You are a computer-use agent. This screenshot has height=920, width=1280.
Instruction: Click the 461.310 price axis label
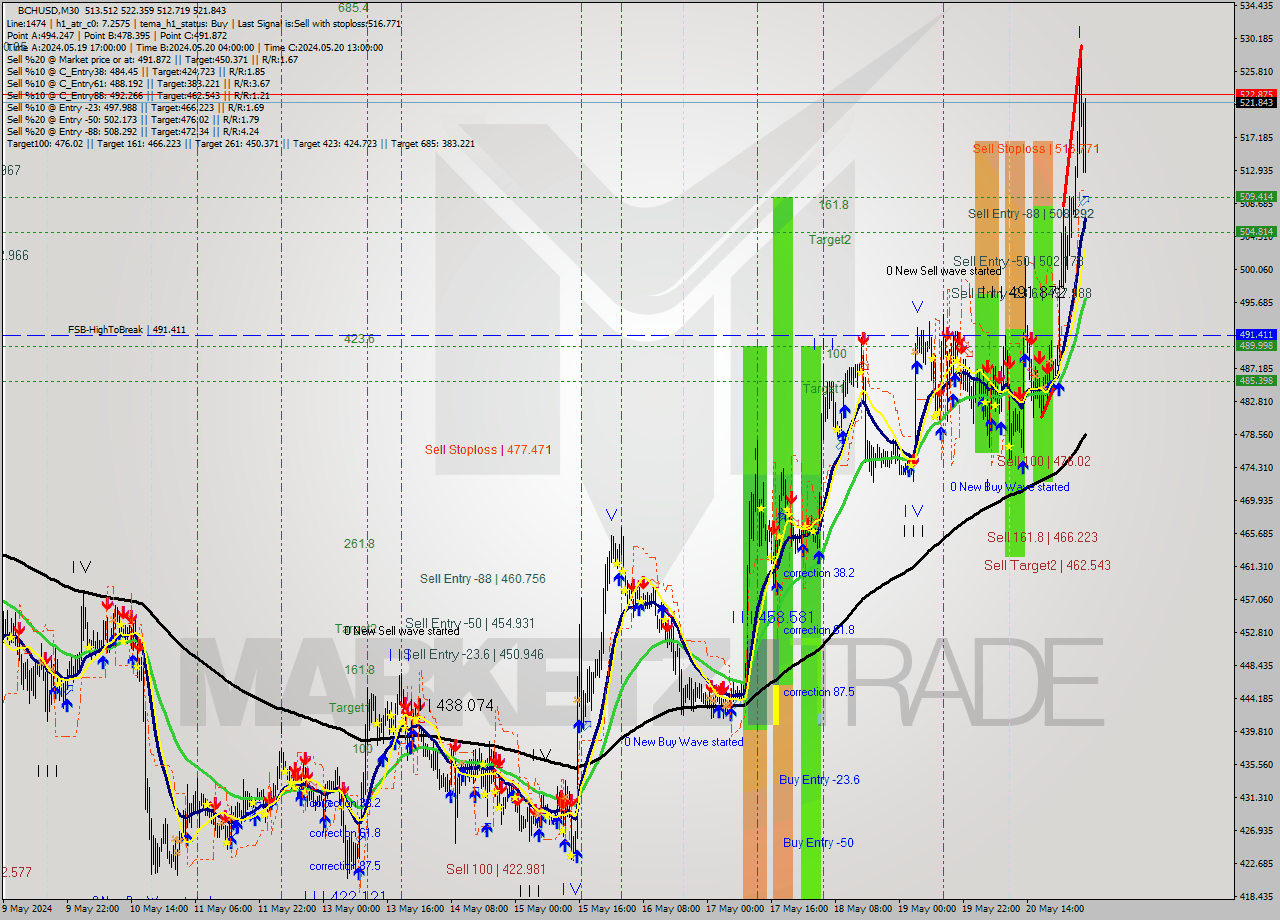[x=1256, y=566]
